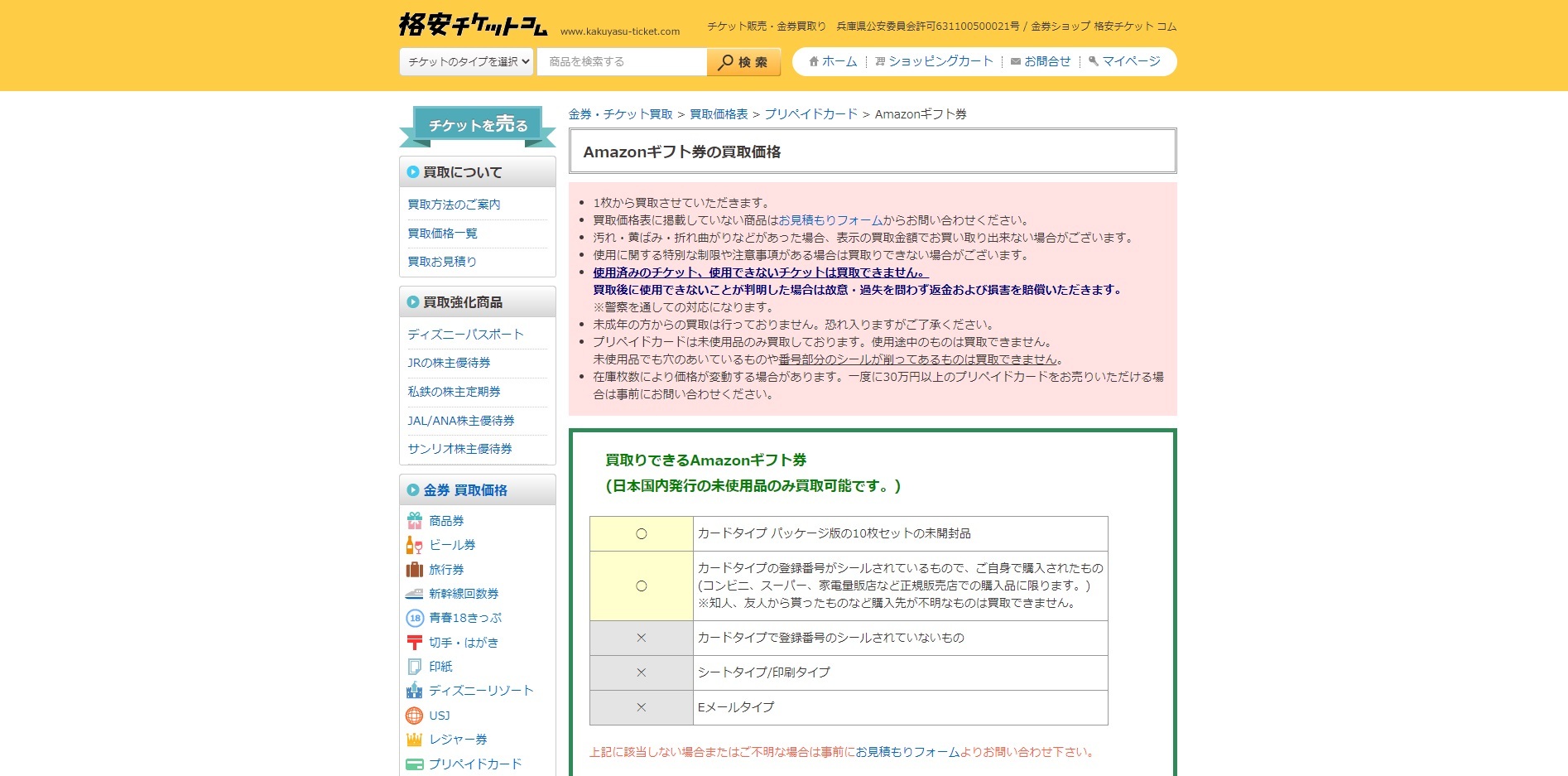1568x776 pixels.
Task: Open the チケットのタイプを選択 dropdown
Action: [468, 61]
